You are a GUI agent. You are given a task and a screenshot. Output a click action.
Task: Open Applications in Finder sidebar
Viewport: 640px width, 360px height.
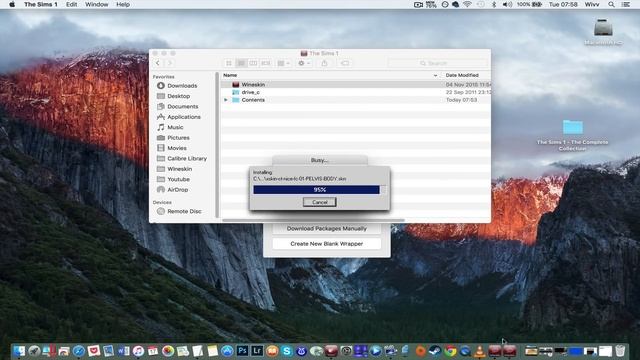coord(184,117)
